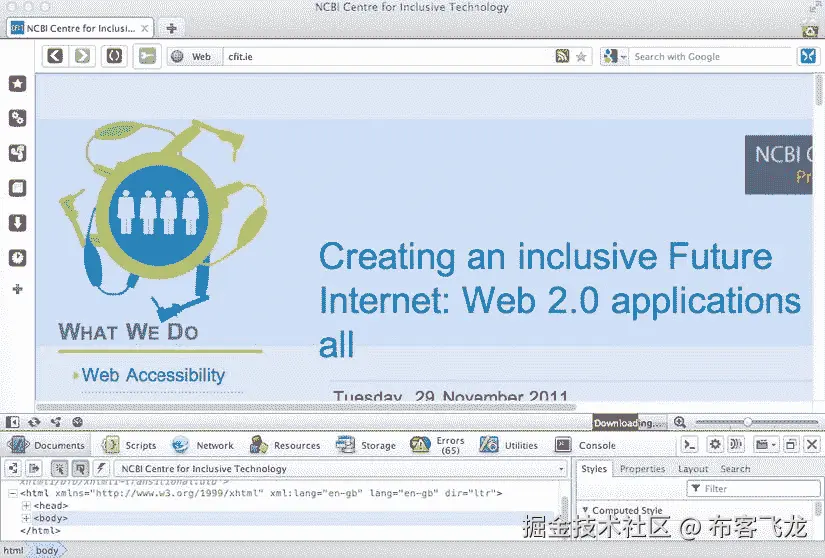Open a new tab with plus button

(171, 28)
